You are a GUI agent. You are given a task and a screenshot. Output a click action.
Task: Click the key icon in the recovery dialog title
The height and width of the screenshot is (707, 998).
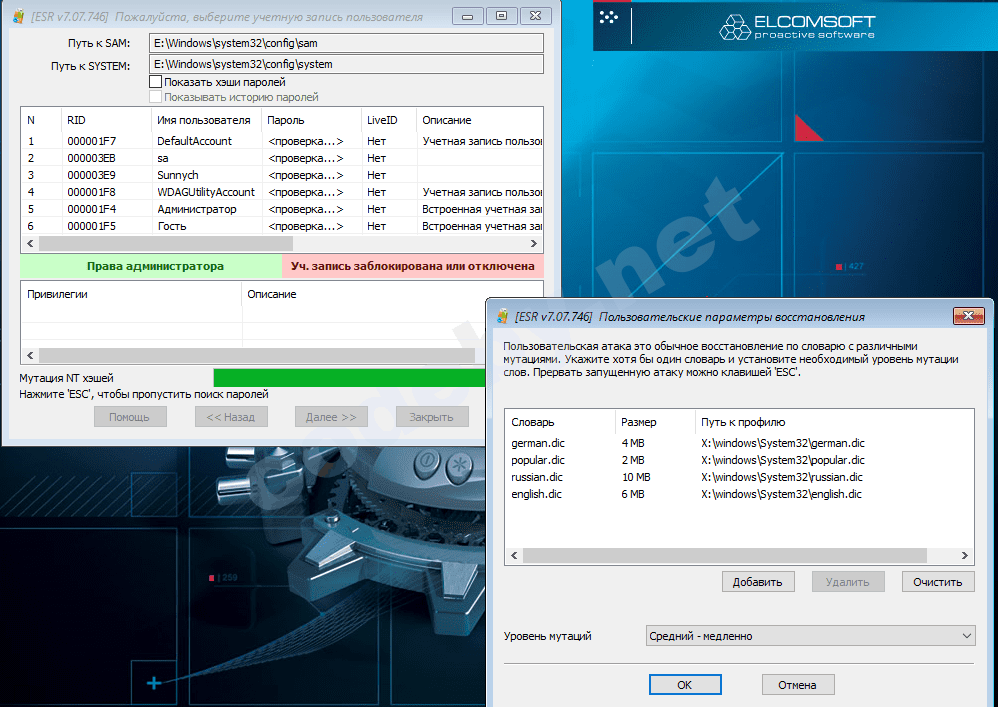pos(503,317)
